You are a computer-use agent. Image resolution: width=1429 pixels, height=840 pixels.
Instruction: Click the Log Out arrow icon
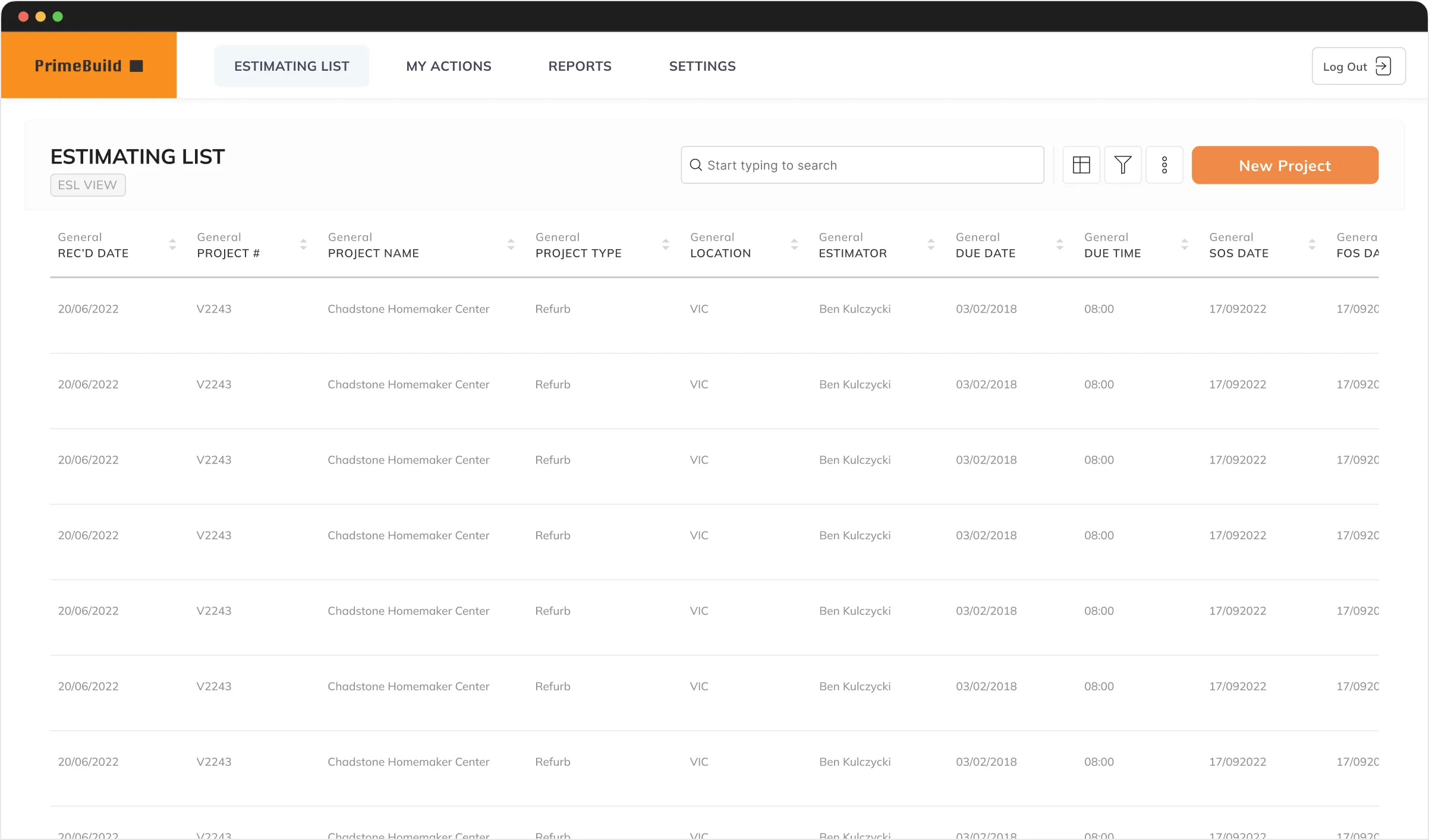pyautogui.click(x=1384, y=65)
